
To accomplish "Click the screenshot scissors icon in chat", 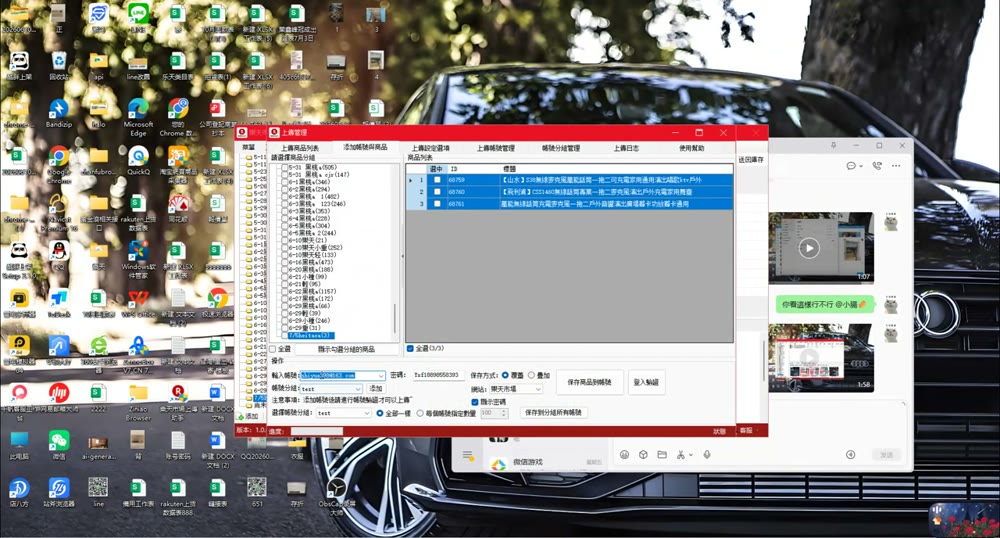I will 680,454.
